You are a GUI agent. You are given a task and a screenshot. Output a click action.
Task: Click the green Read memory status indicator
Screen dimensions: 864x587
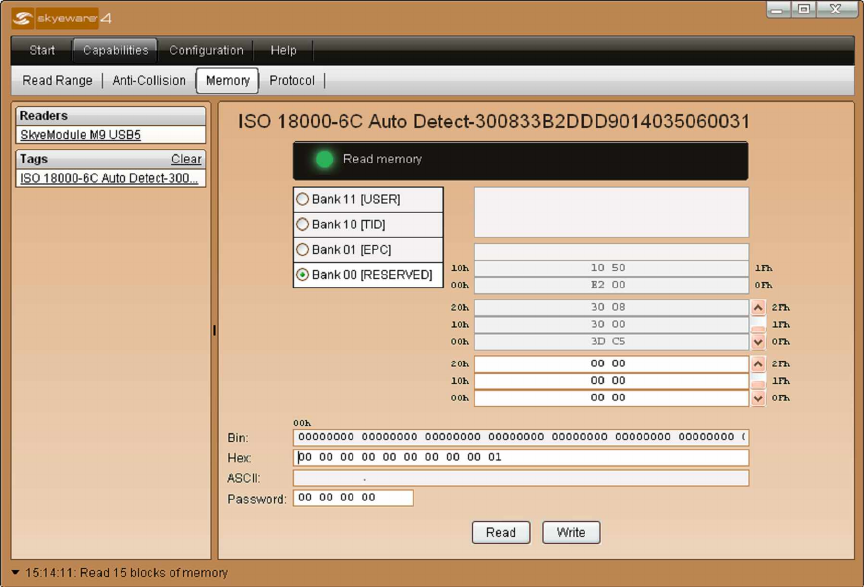[324, 159]
